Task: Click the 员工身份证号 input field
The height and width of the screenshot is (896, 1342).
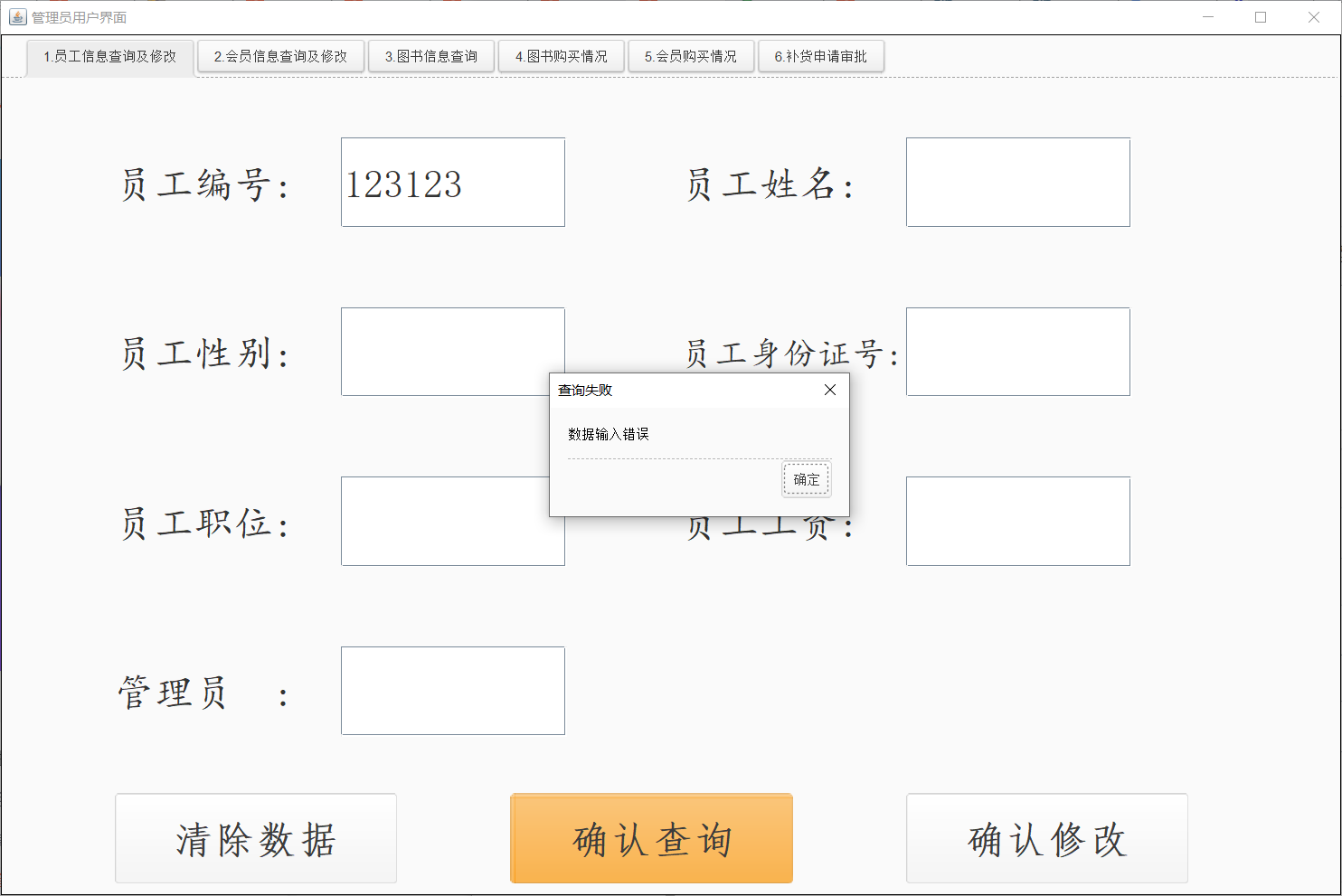Action: (1018, 352)
